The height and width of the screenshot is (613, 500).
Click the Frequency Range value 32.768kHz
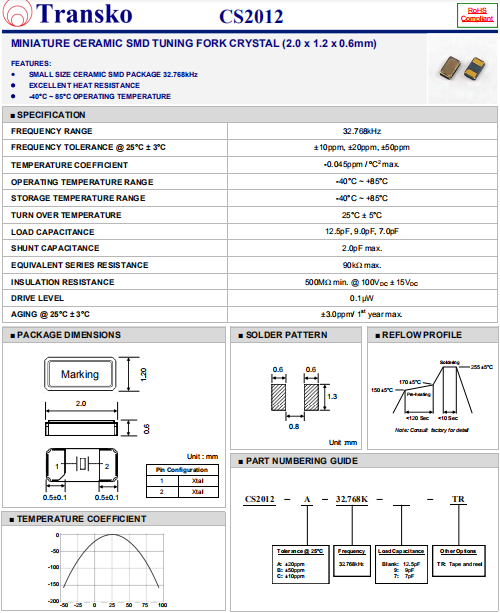(x=362, y=131)
